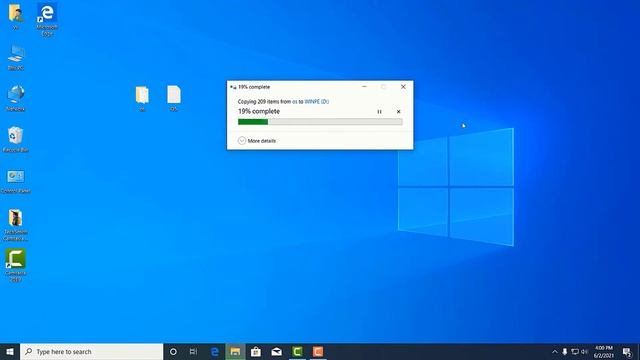640x360 pixels.
Task: Select the green Camtasia desktop shortcut
Action: pyautogui.click(x=16, y=265)
